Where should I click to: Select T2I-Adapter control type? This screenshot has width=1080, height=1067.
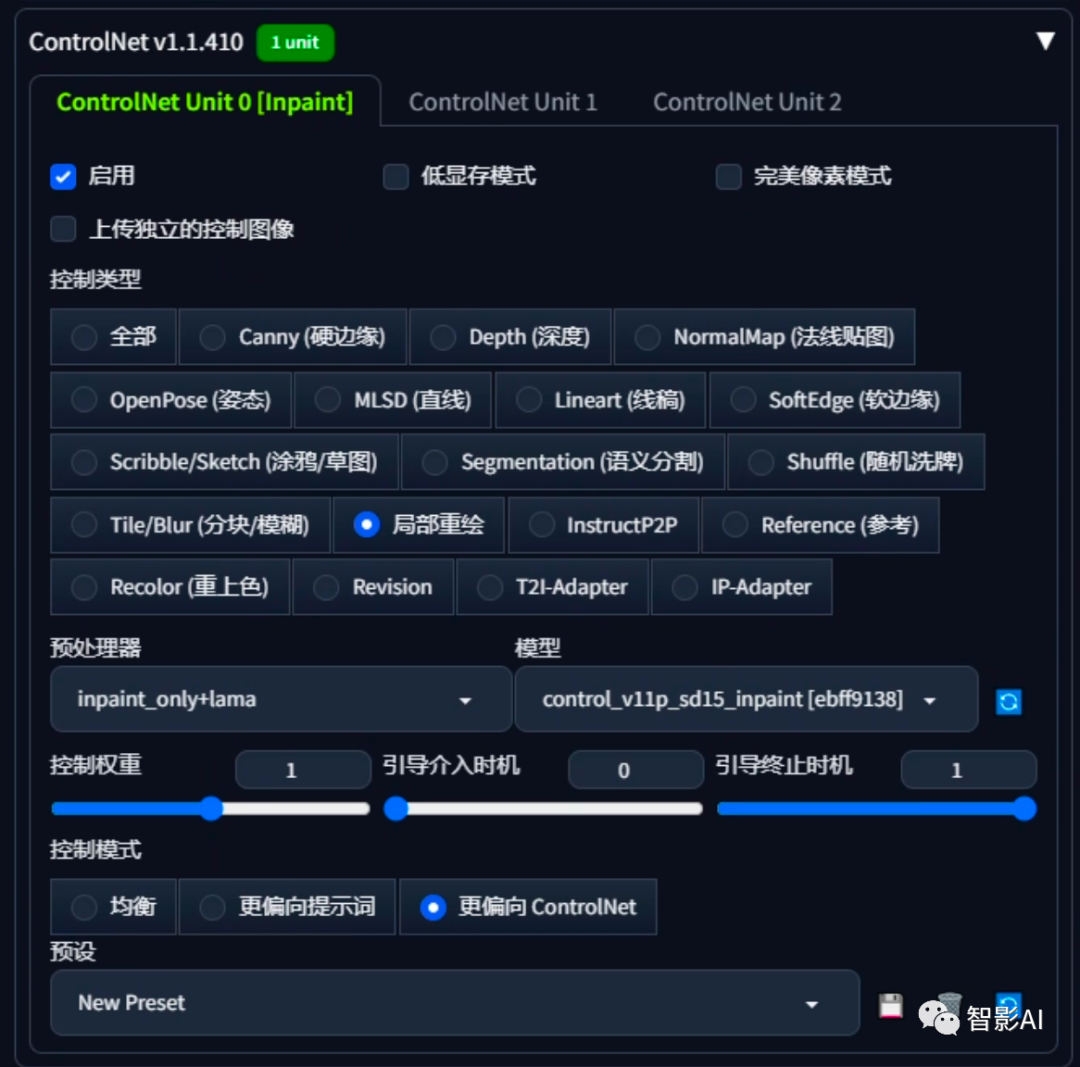552,587
